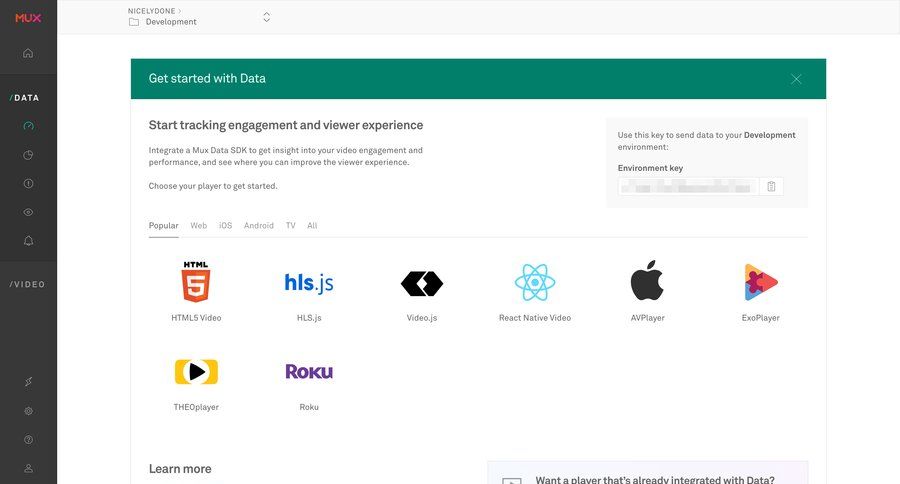
Task: Open the pie chart metrics icon
Action: click(x=28, y=155)
